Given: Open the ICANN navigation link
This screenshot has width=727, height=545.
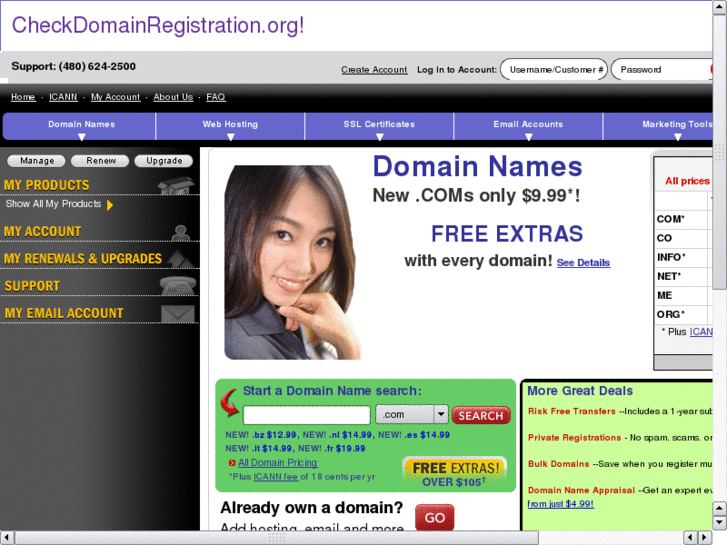Looking at the screenshot, I should click(x=63, y=97).
